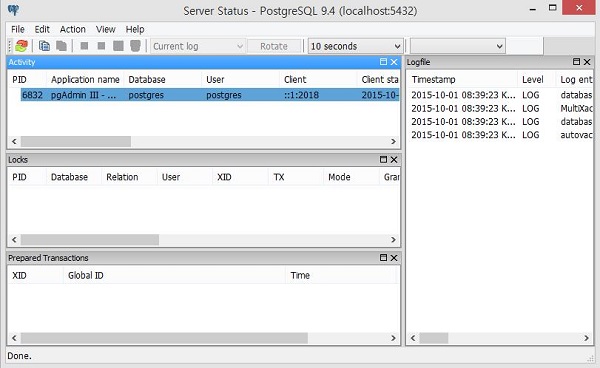The image size is (600, 368).
Task: Click the Activity panel horizontal scrollbar thumb
Action: (76, 142)
